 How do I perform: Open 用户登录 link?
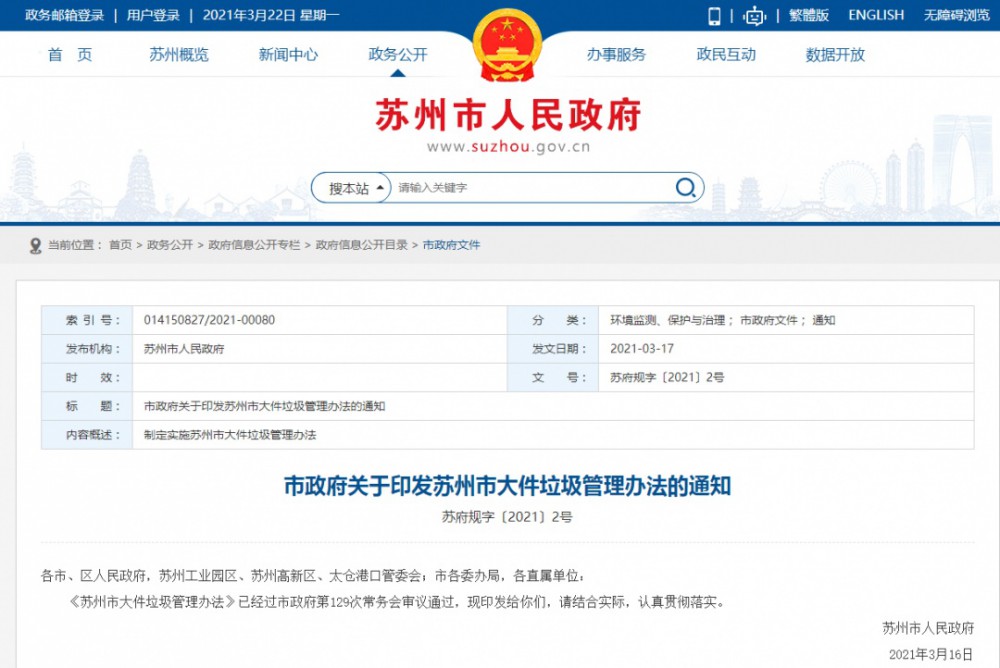153,15
